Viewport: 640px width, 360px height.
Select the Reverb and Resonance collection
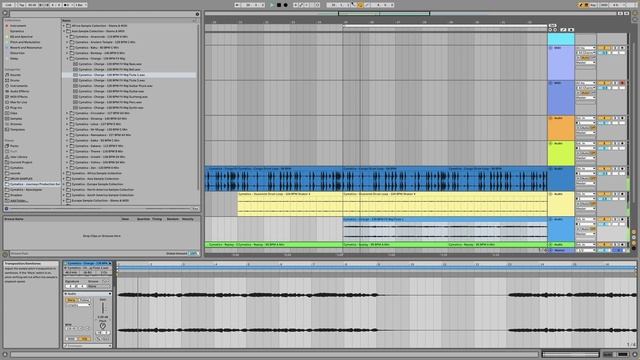(26, 48)
